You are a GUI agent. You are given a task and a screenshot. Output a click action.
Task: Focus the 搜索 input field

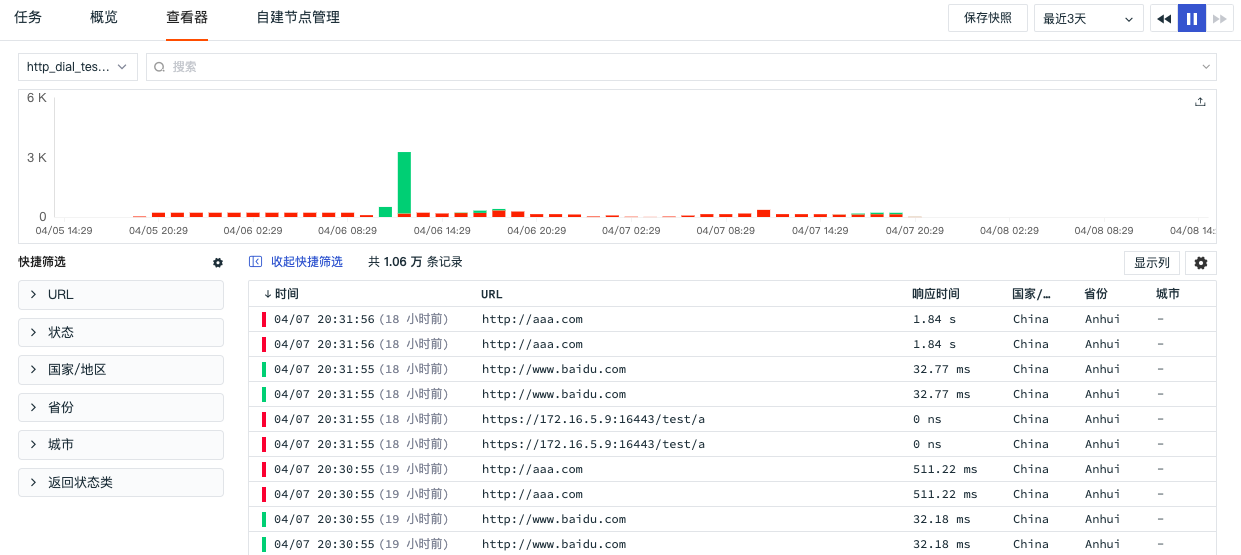[680, 67]
